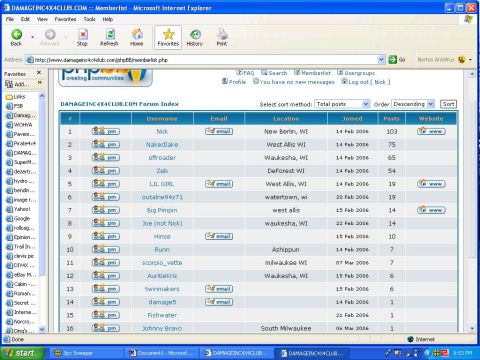Click pm icon for user Nick
Image resolution: width=480 pixels, height=360 pixels.
(x=106, y=131)
